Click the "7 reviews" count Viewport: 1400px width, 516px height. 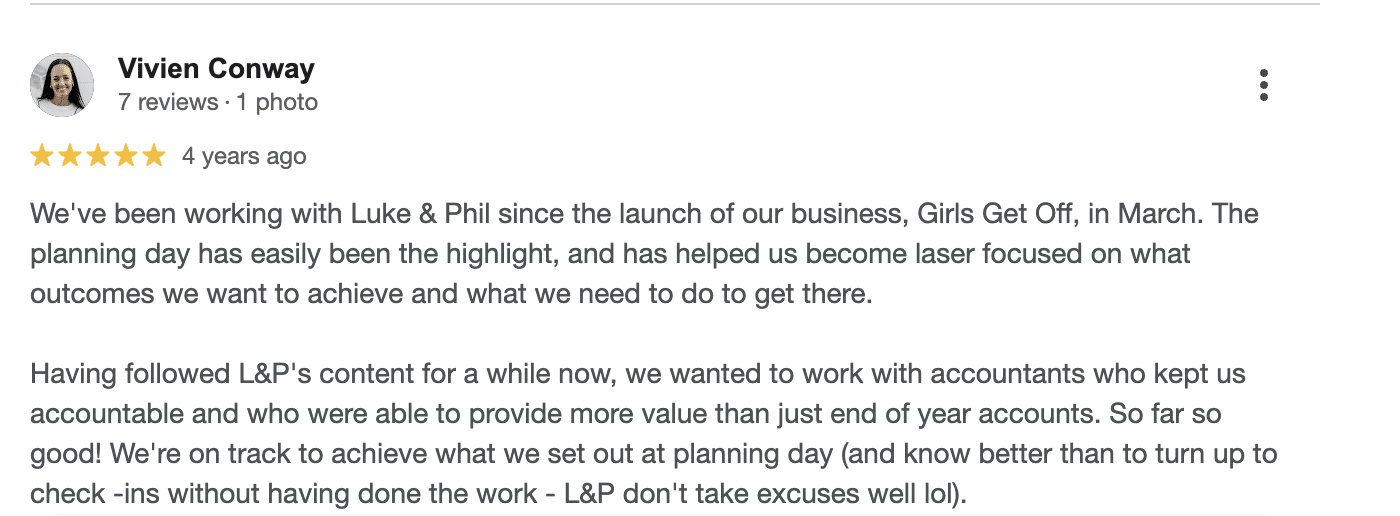(167, 102)
